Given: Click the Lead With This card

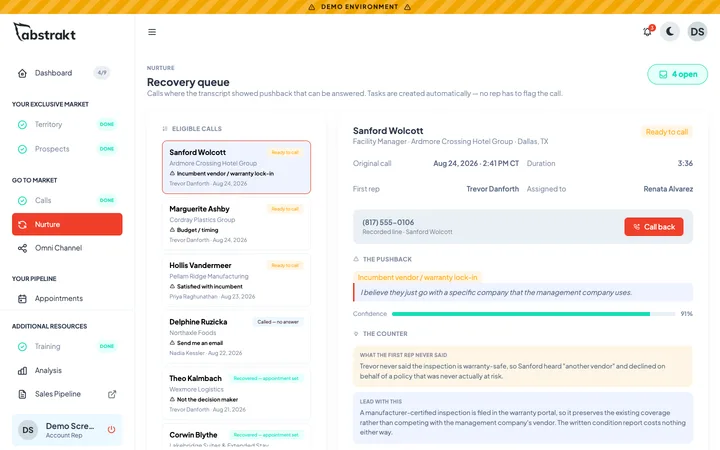Looking at the screenshot, I should pyautogui.click(x=523, y=418).
